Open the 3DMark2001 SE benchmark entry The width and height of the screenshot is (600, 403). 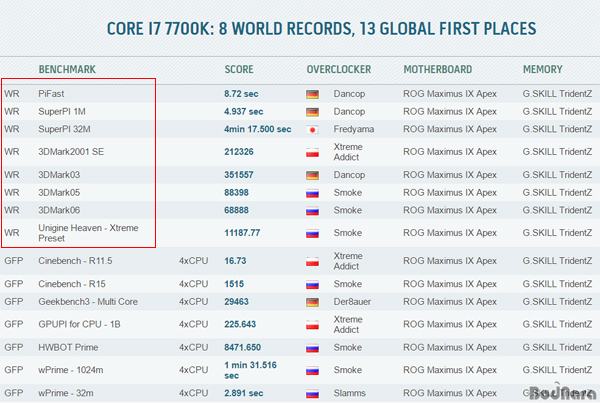(71, 152)
